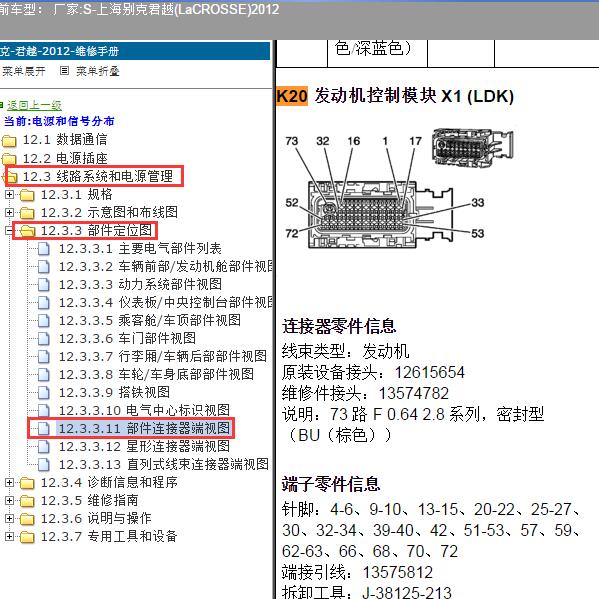Open 12.3.3.8 车轮/车身底部部件视图
Viewport: 599px width, 599px height.
[156, 374]
